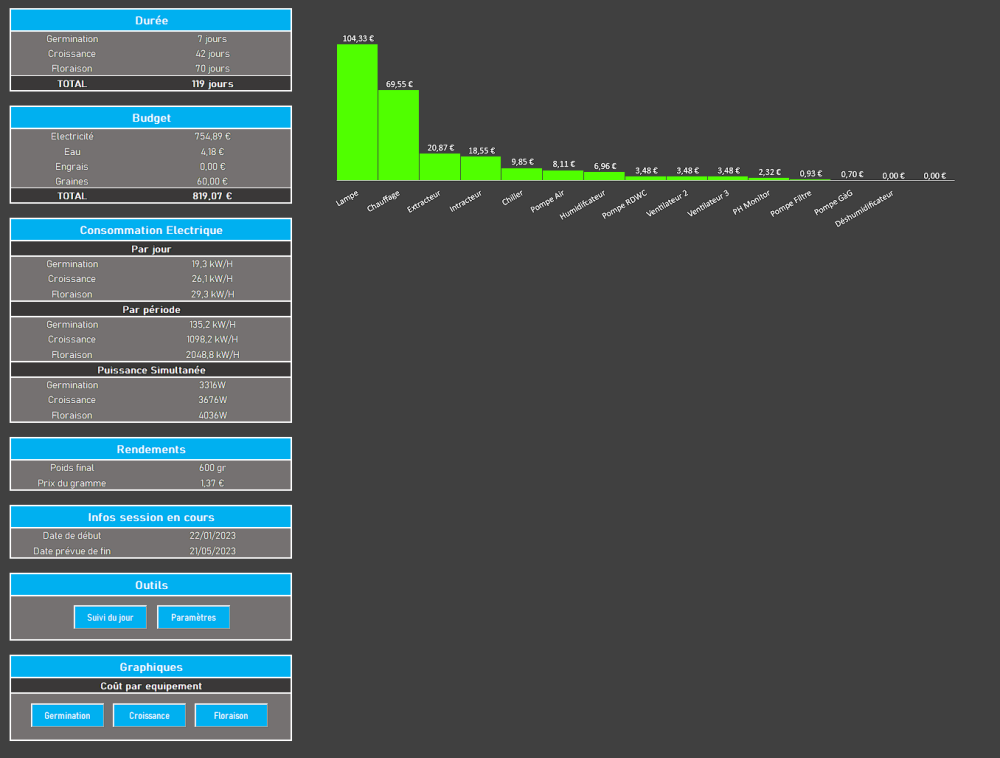Click the Ventilateur 3 axis label
This screenshot has width=1000, height=758.
pyautogui.click(x=708, y=203)
